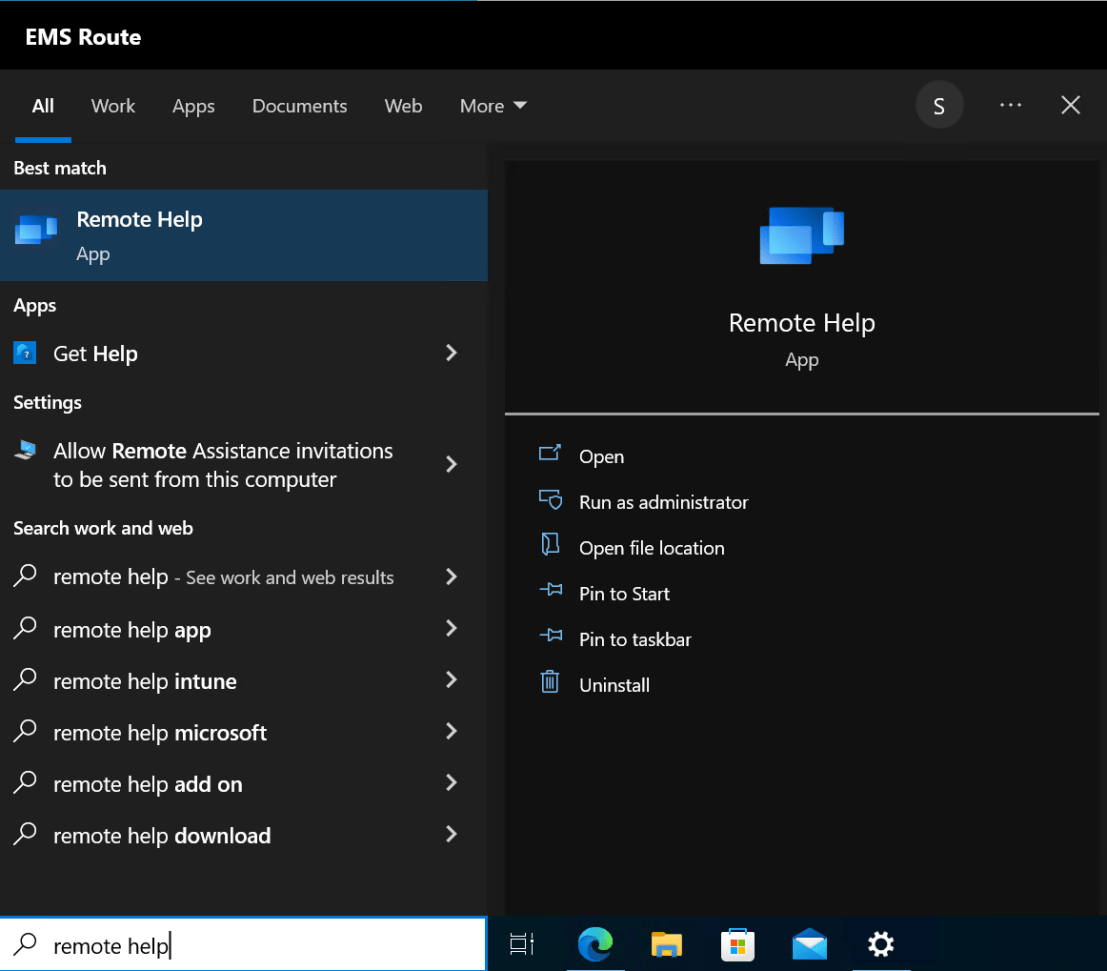Click the Run as administrator icon
The image size is (1107, 971).
[x=551, y=501]
